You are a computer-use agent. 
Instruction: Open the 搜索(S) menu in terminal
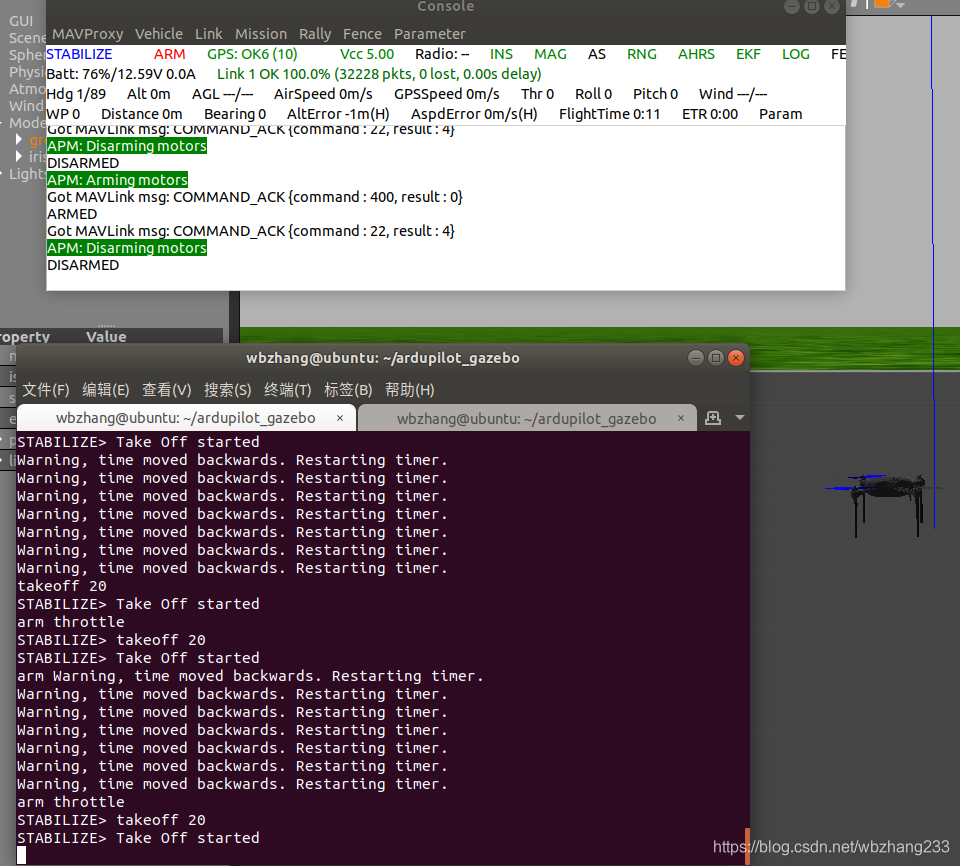(227, 390)
